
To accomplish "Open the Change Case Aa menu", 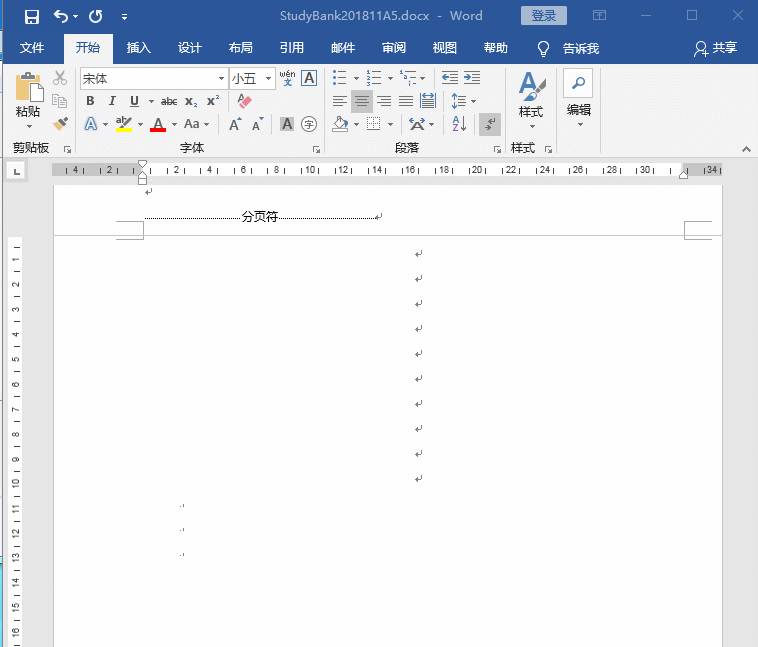I will tap(196, 124).
